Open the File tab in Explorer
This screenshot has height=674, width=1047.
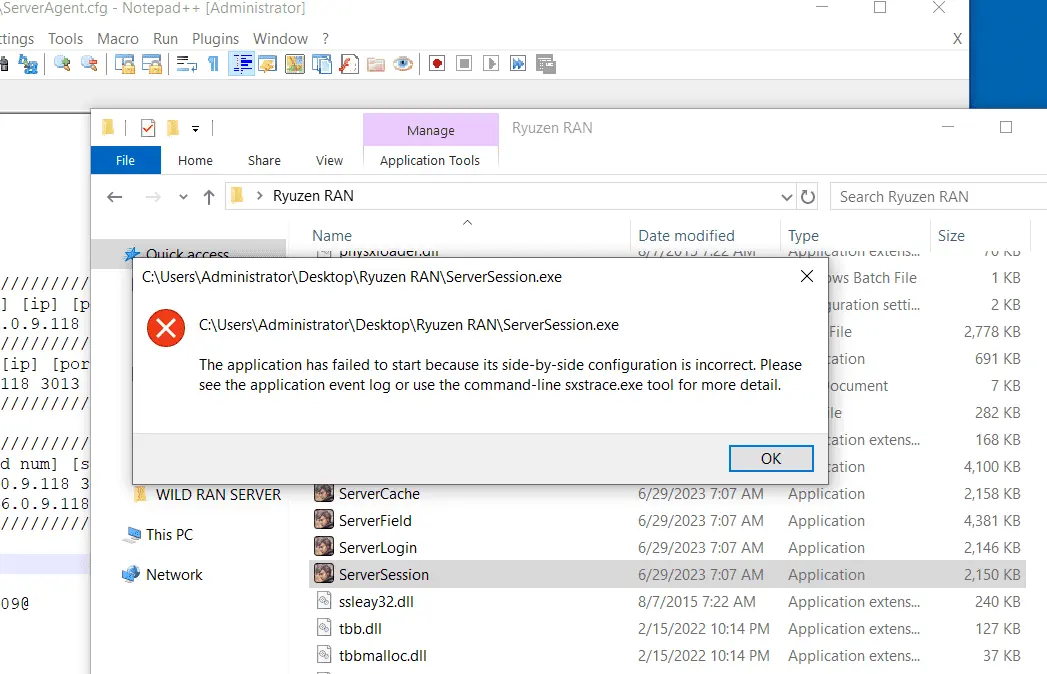coord(126,160)
